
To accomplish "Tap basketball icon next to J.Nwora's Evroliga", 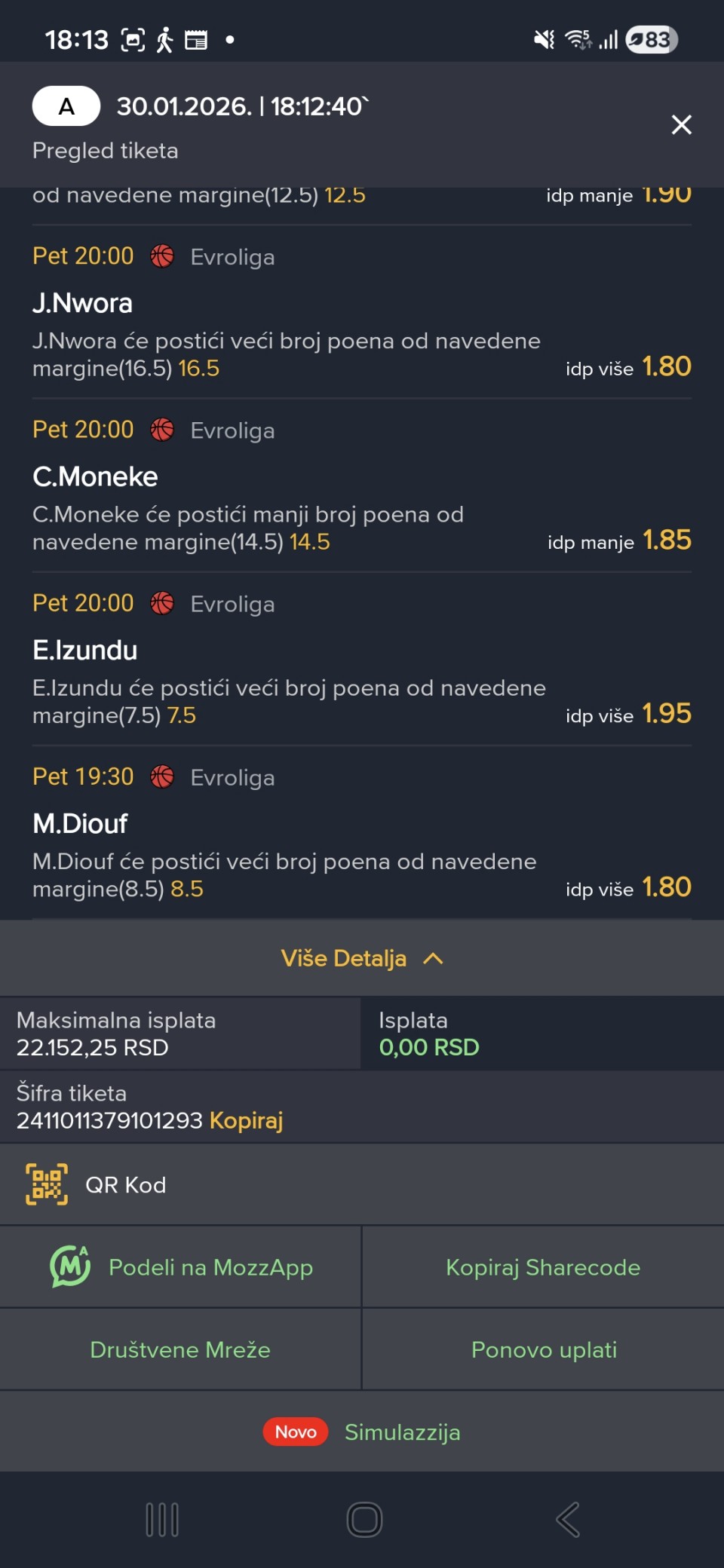I will coord(162,257).
